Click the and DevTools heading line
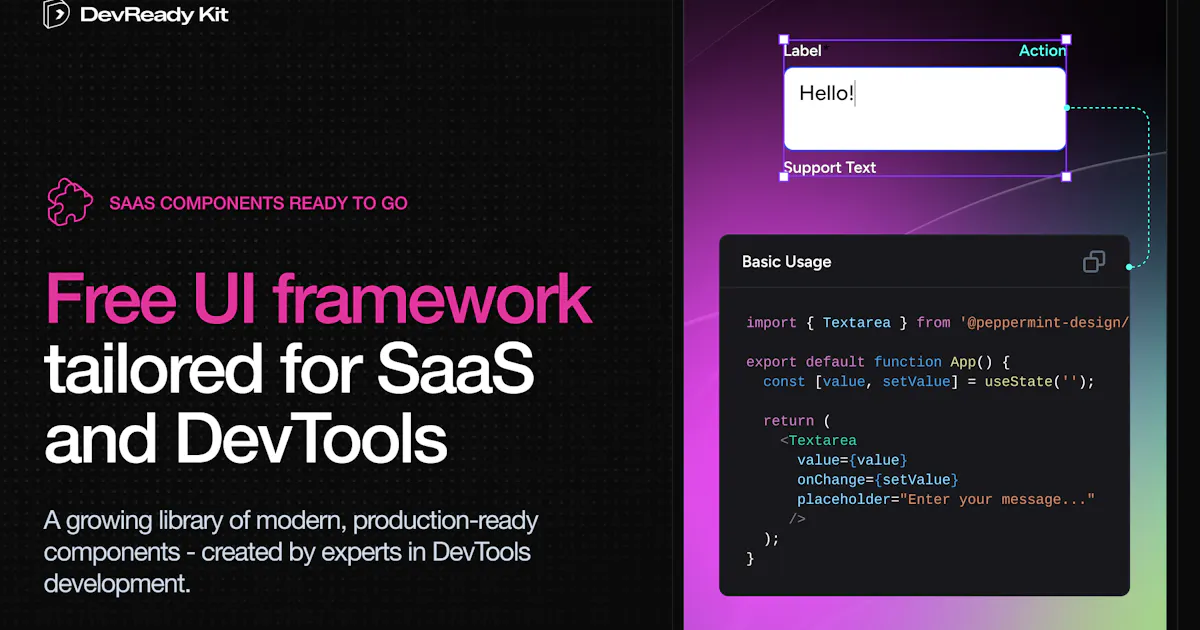Screen dimensions: 1200x630 pyautogui.click(x=246, y=438)
